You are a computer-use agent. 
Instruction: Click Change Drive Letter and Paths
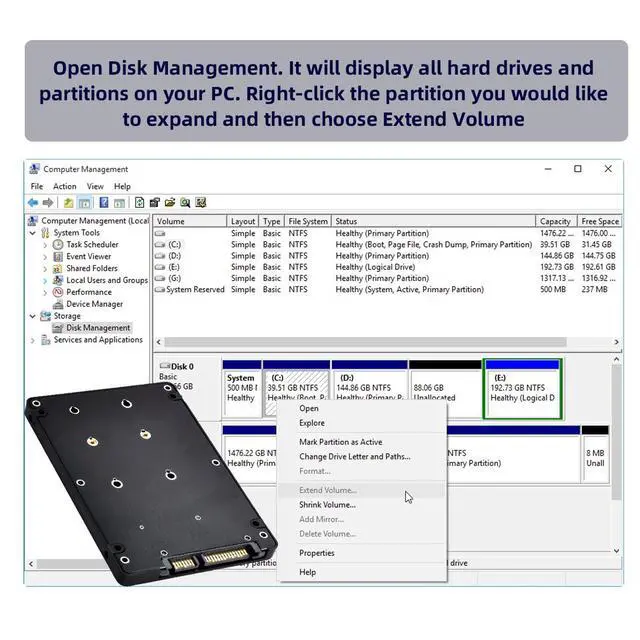pos(355,457)
